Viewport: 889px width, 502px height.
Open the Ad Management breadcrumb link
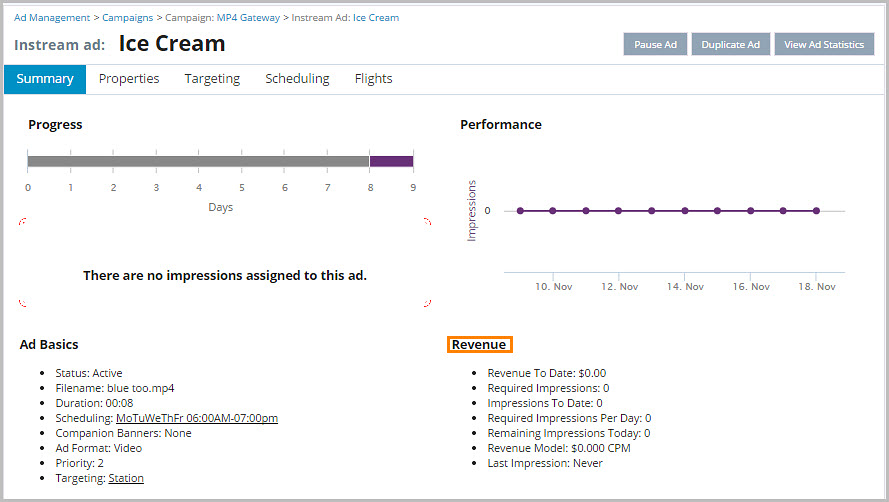(x=51, y=18)
